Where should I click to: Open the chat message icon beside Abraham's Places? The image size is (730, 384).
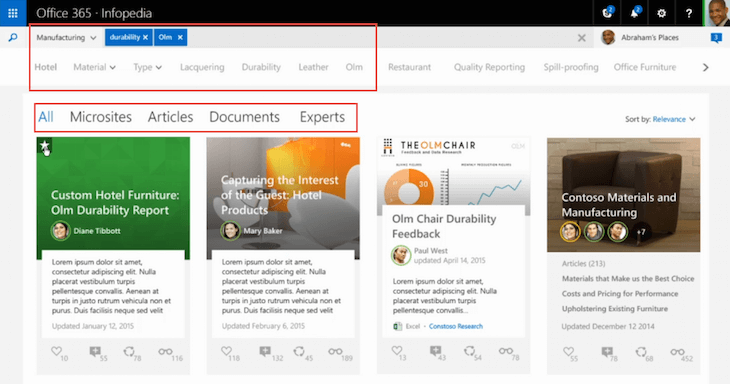pyautogui.click(x=716, y=38)
